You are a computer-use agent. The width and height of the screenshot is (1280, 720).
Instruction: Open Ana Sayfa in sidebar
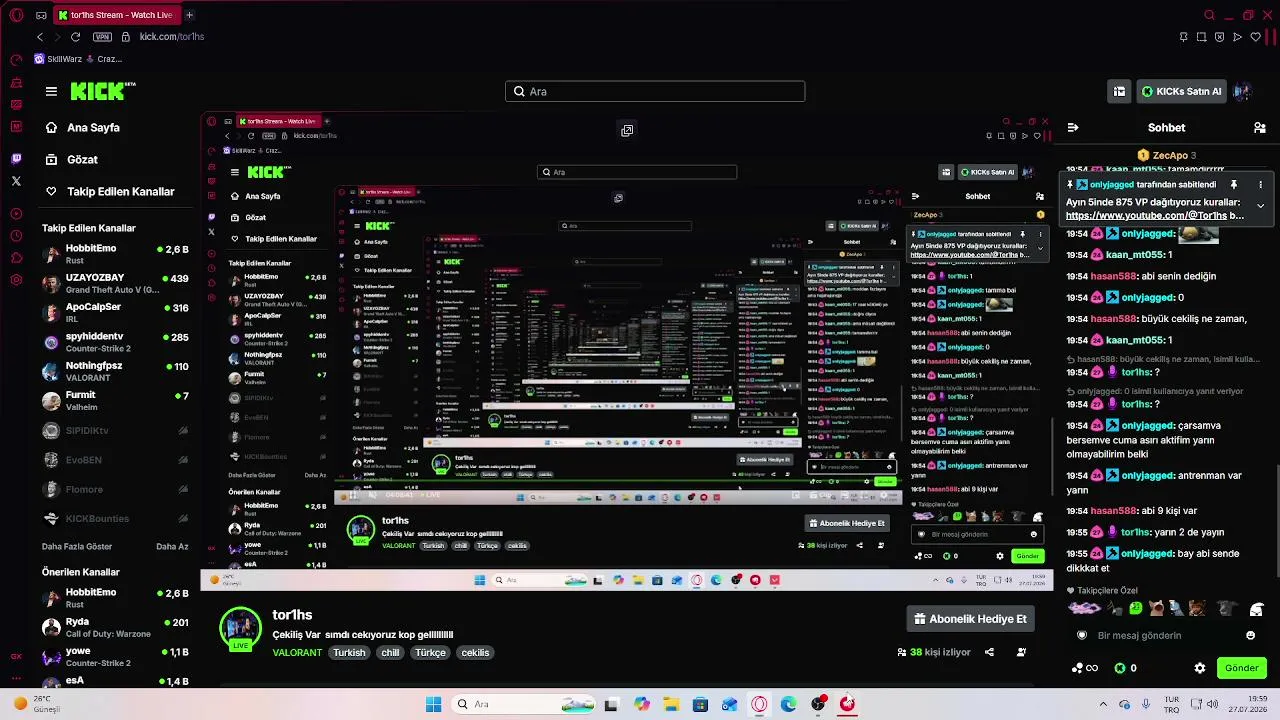(82, 128)
